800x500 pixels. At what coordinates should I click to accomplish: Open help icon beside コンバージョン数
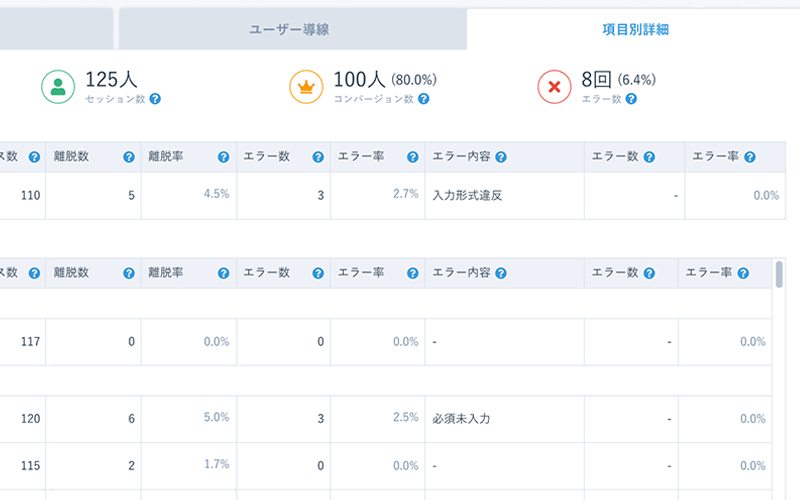(424, 99)
